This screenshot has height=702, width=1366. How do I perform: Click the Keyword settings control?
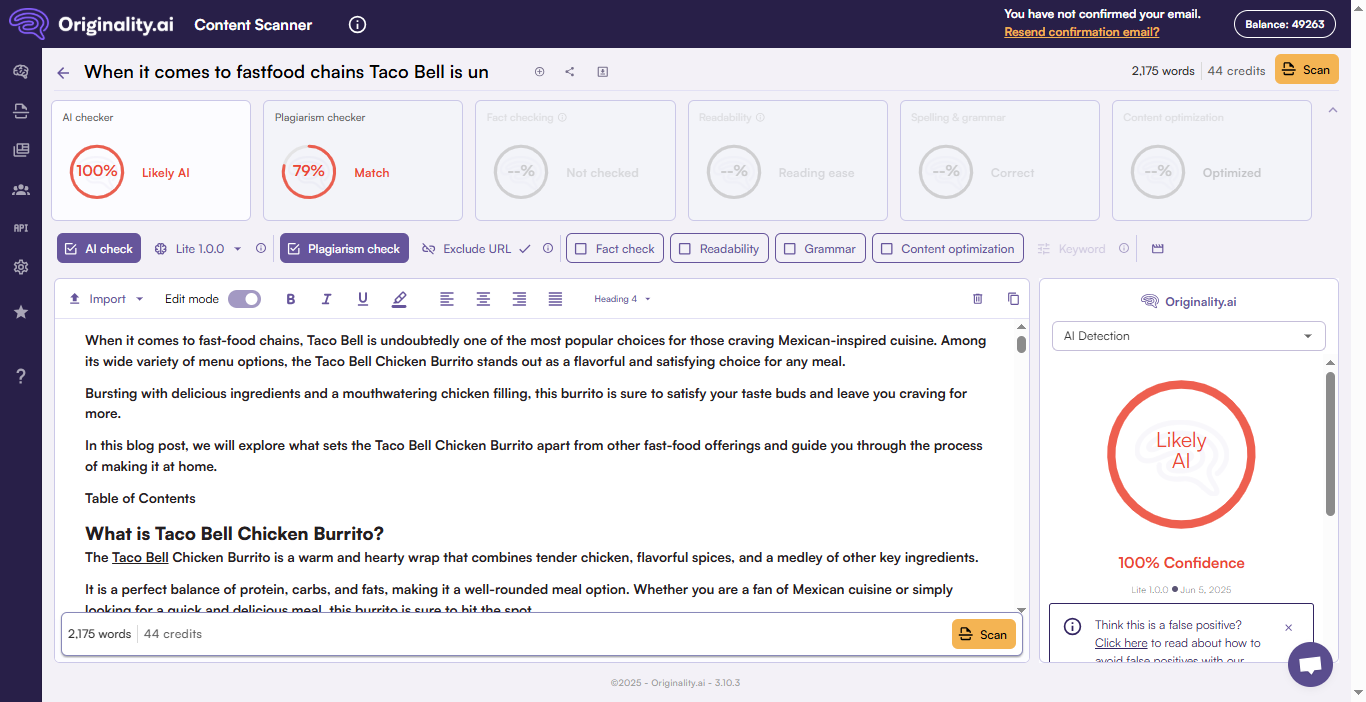1071,248
